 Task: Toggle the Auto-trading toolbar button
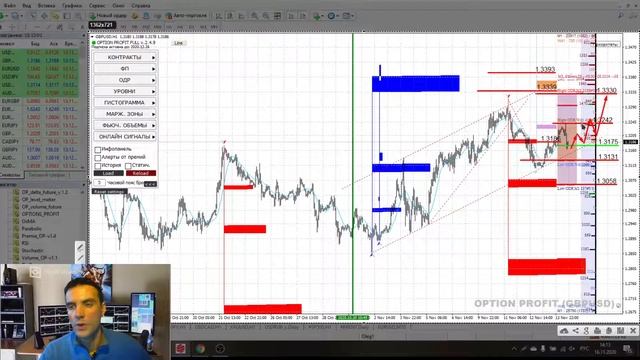pos(186,16)
